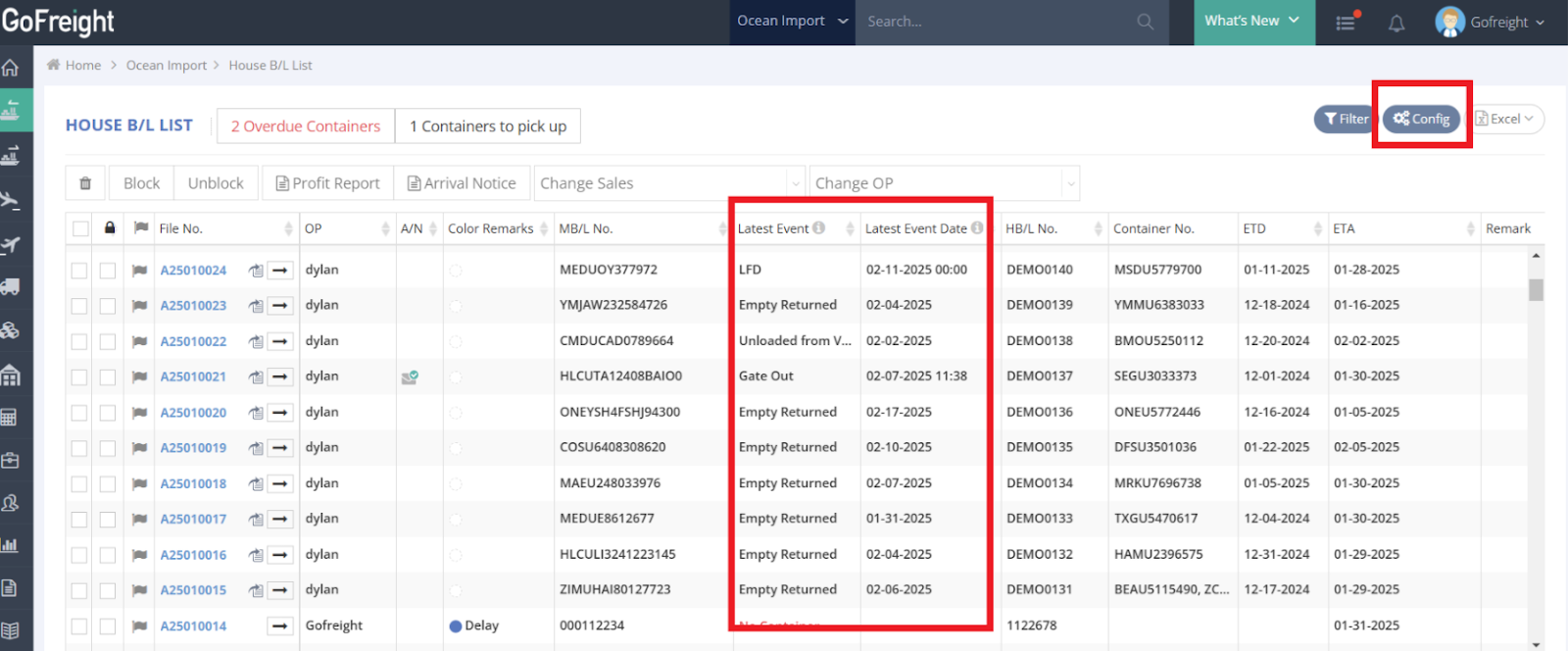Open the Excel export dropdown
This screenshot has height=651, width=1568.
(x=1507, y=119)
